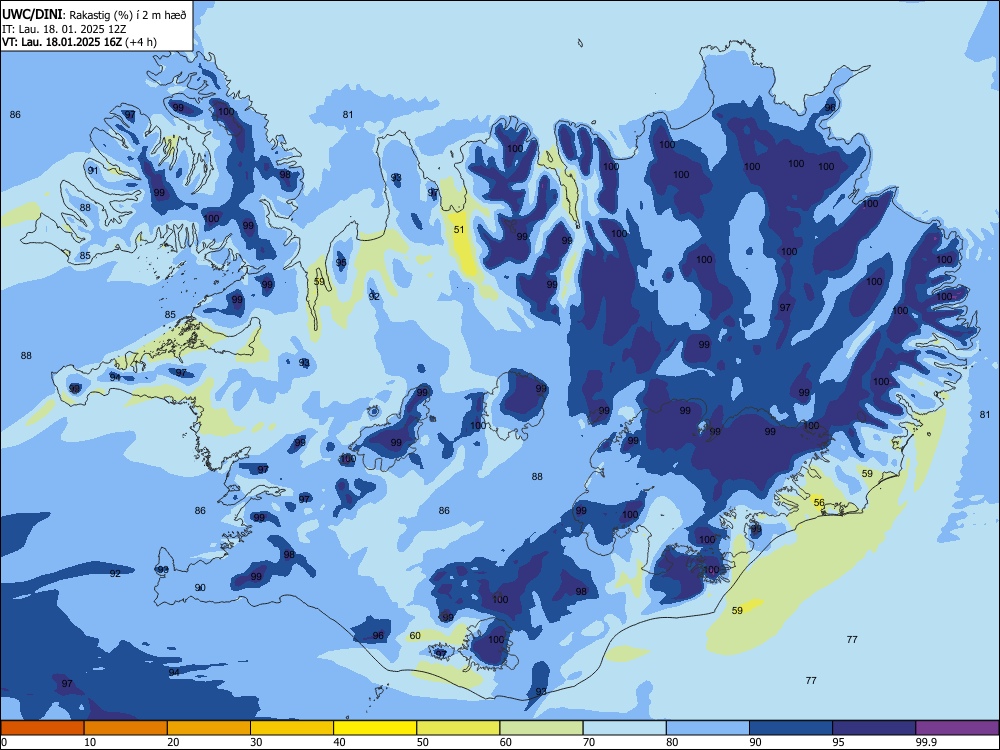Pick the 20–30 amber legend swatch
The height and width of the screenshot is (750, 1000).
[209, 728]
